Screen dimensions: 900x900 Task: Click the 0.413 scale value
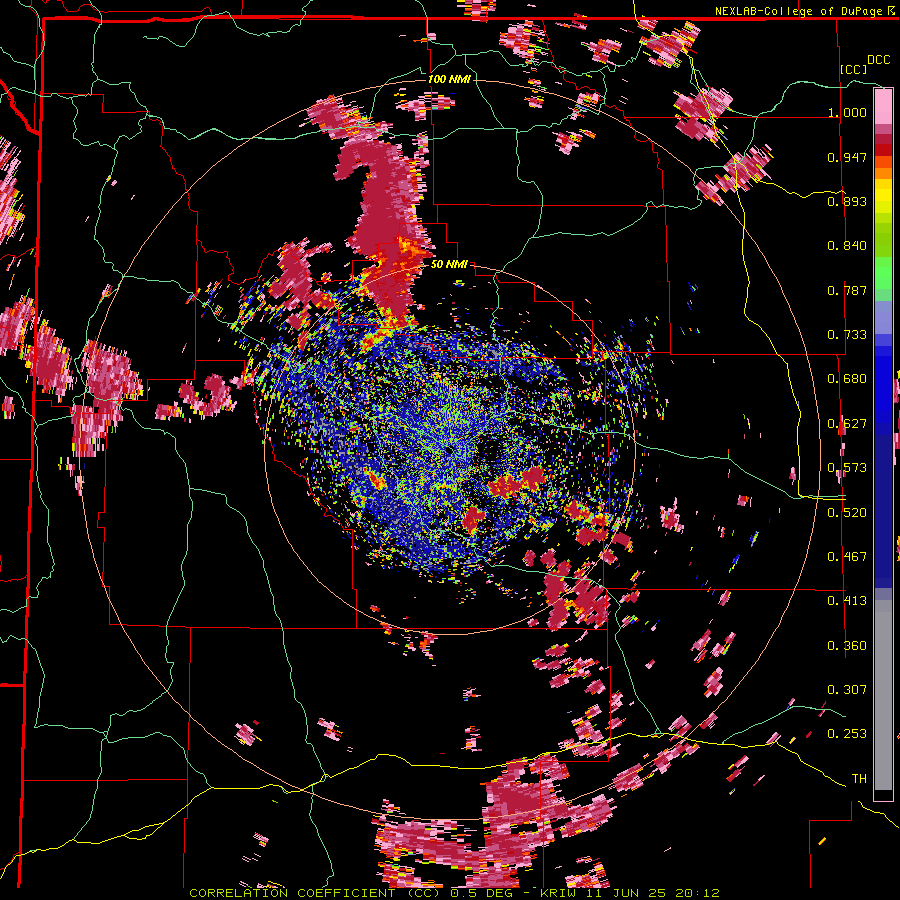[847, 601]
